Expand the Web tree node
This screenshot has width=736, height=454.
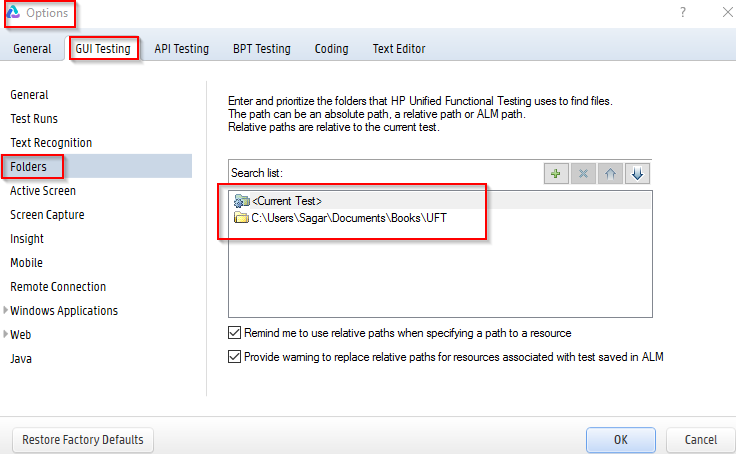6,335
